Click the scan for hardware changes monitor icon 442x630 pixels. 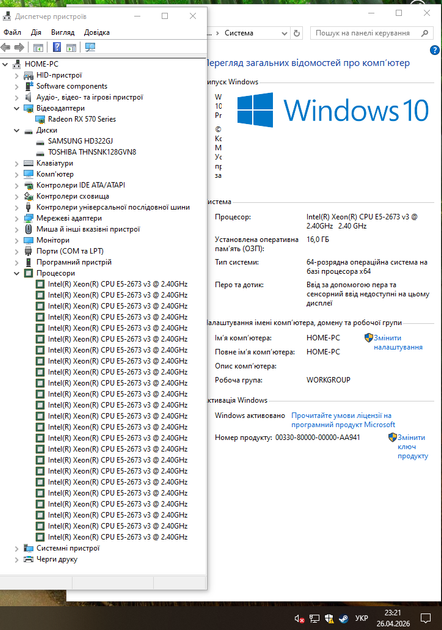90,47
